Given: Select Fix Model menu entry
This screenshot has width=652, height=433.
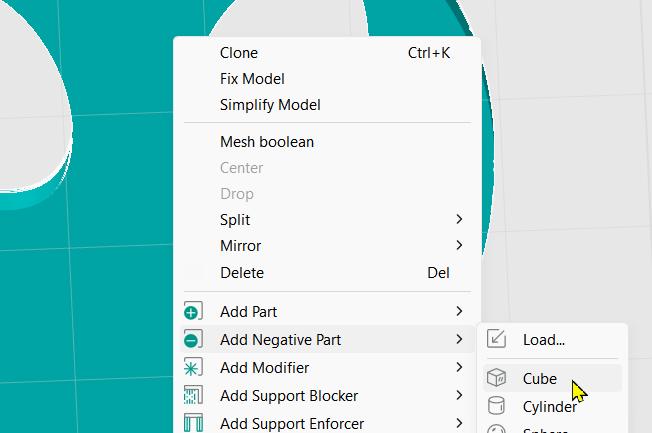Looking at the screenshot, I should (x=252, y=79).
